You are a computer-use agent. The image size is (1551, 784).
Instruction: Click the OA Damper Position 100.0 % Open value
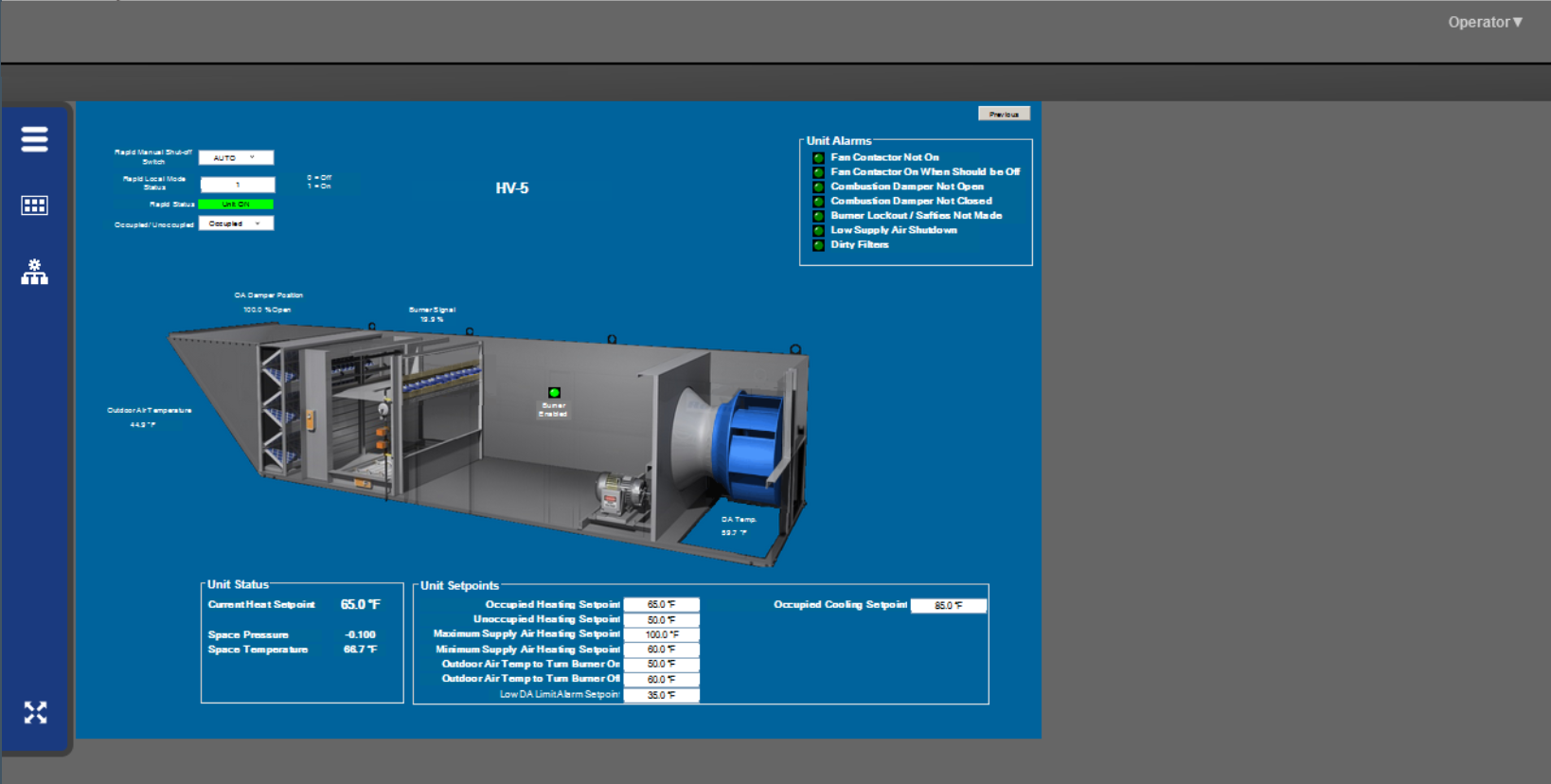[x=267, y=310]
